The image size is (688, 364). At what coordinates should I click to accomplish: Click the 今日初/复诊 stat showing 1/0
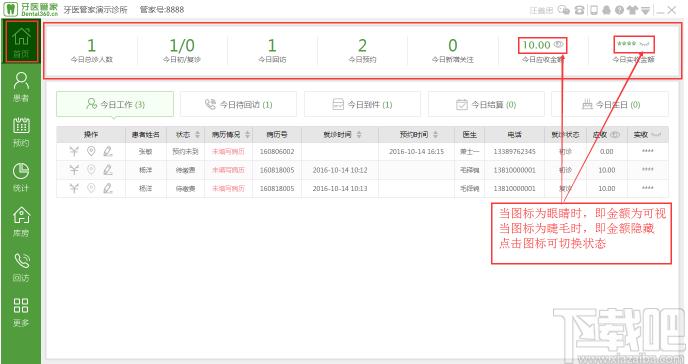[182, 51]
